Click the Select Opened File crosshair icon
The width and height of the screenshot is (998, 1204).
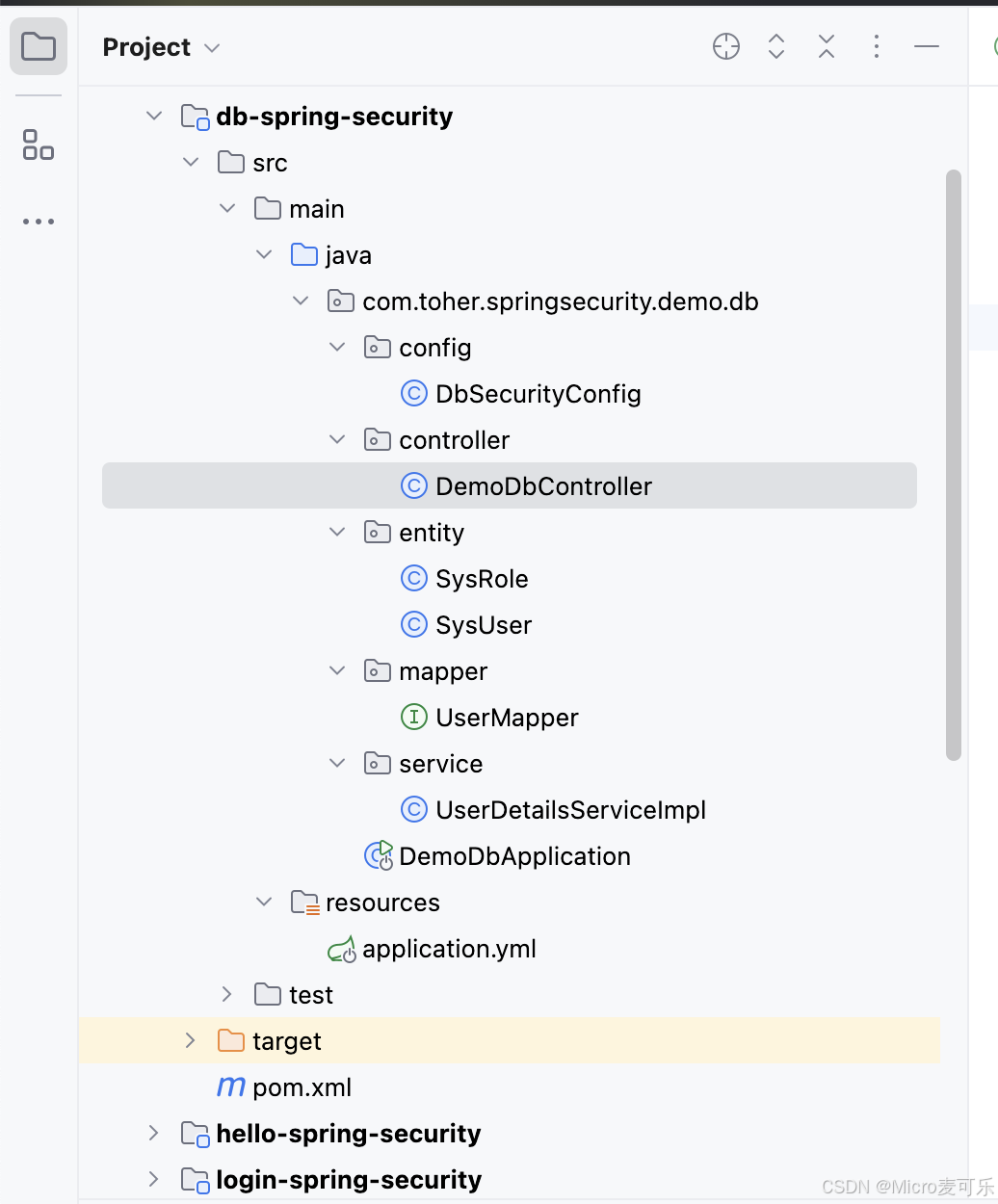pos(726,46)
